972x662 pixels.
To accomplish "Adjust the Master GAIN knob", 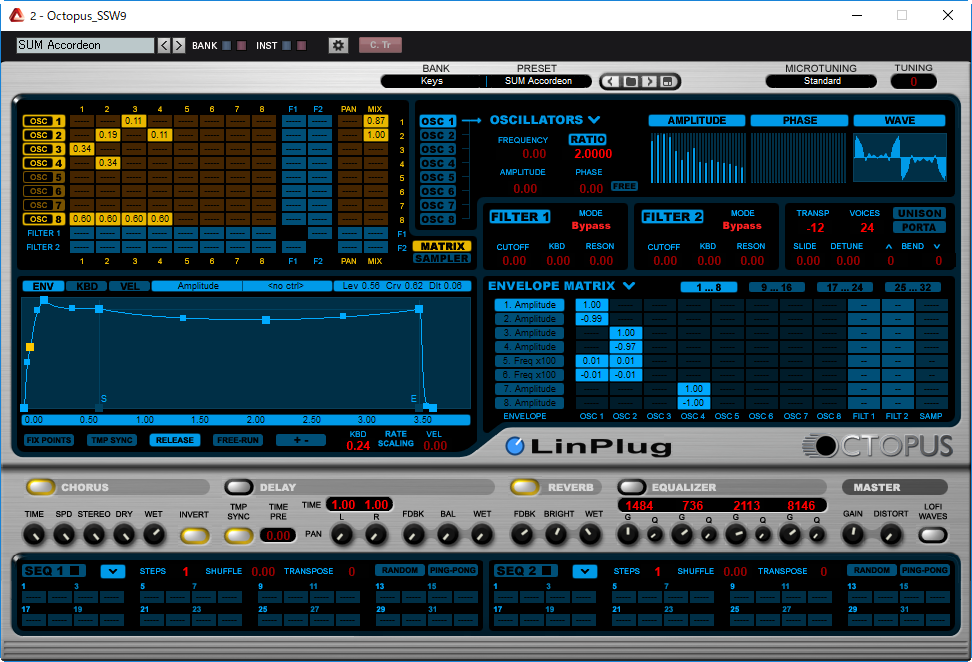I will [x=853, y=534].
